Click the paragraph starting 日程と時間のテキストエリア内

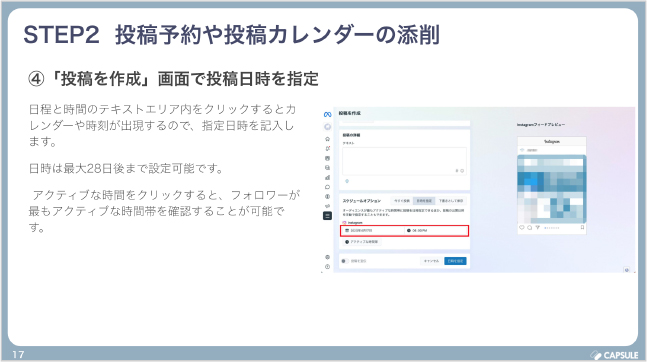click(162, 125)
